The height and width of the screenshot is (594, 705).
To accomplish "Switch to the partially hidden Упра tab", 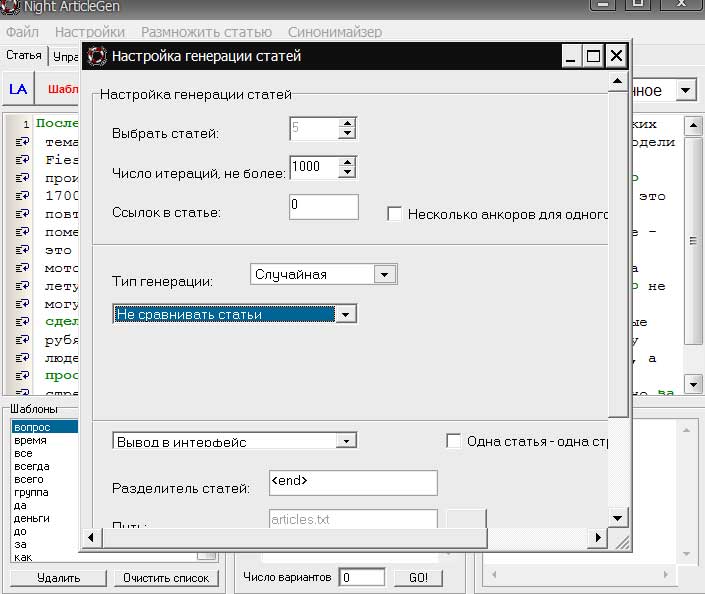I will (x=65, y=57).
